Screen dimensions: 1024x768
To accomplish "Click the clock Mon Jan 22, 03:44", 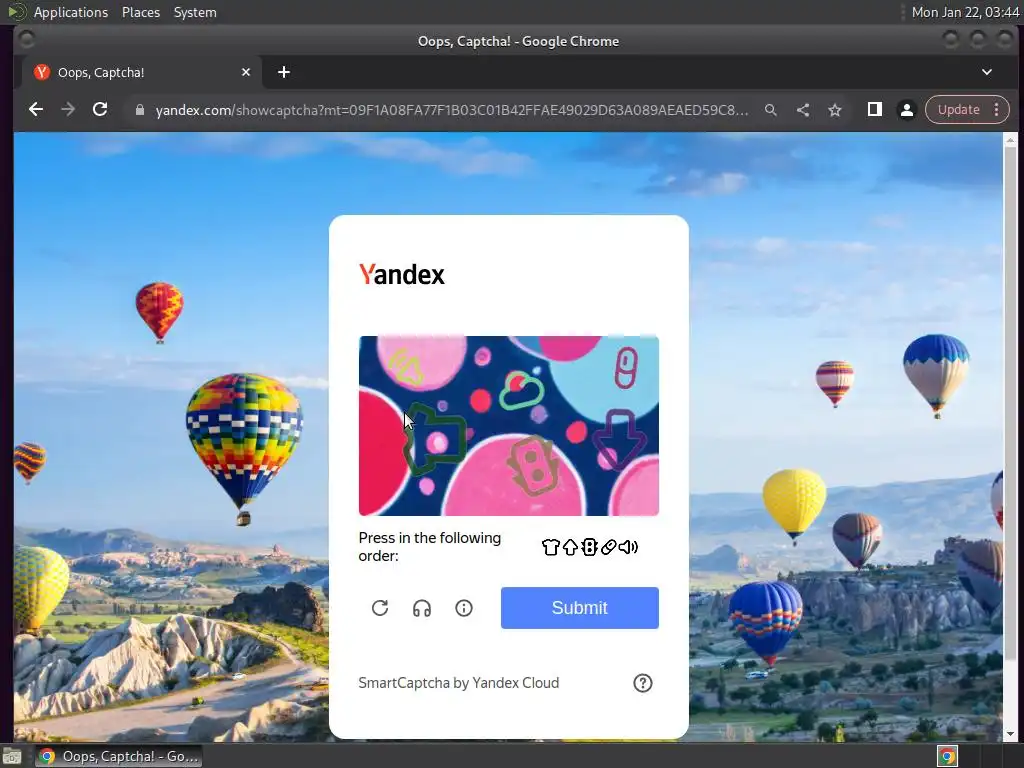I will click(965, 12).
